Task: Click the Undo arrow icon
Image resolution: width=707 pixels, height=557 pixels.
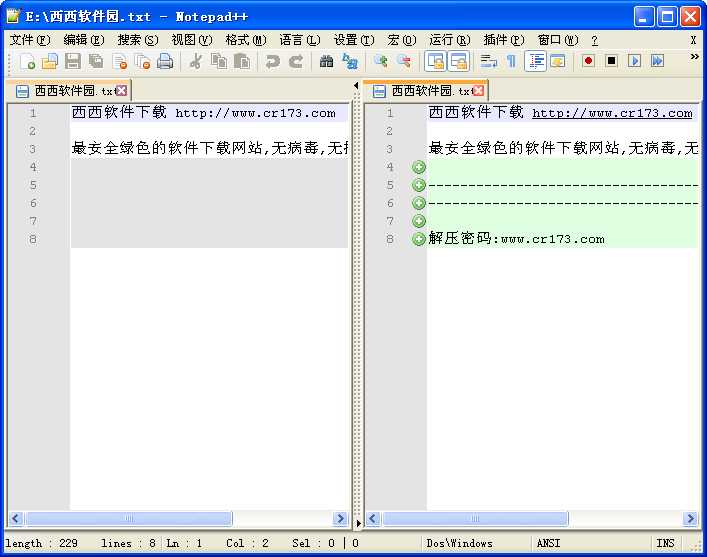Action: click(272, 61)
